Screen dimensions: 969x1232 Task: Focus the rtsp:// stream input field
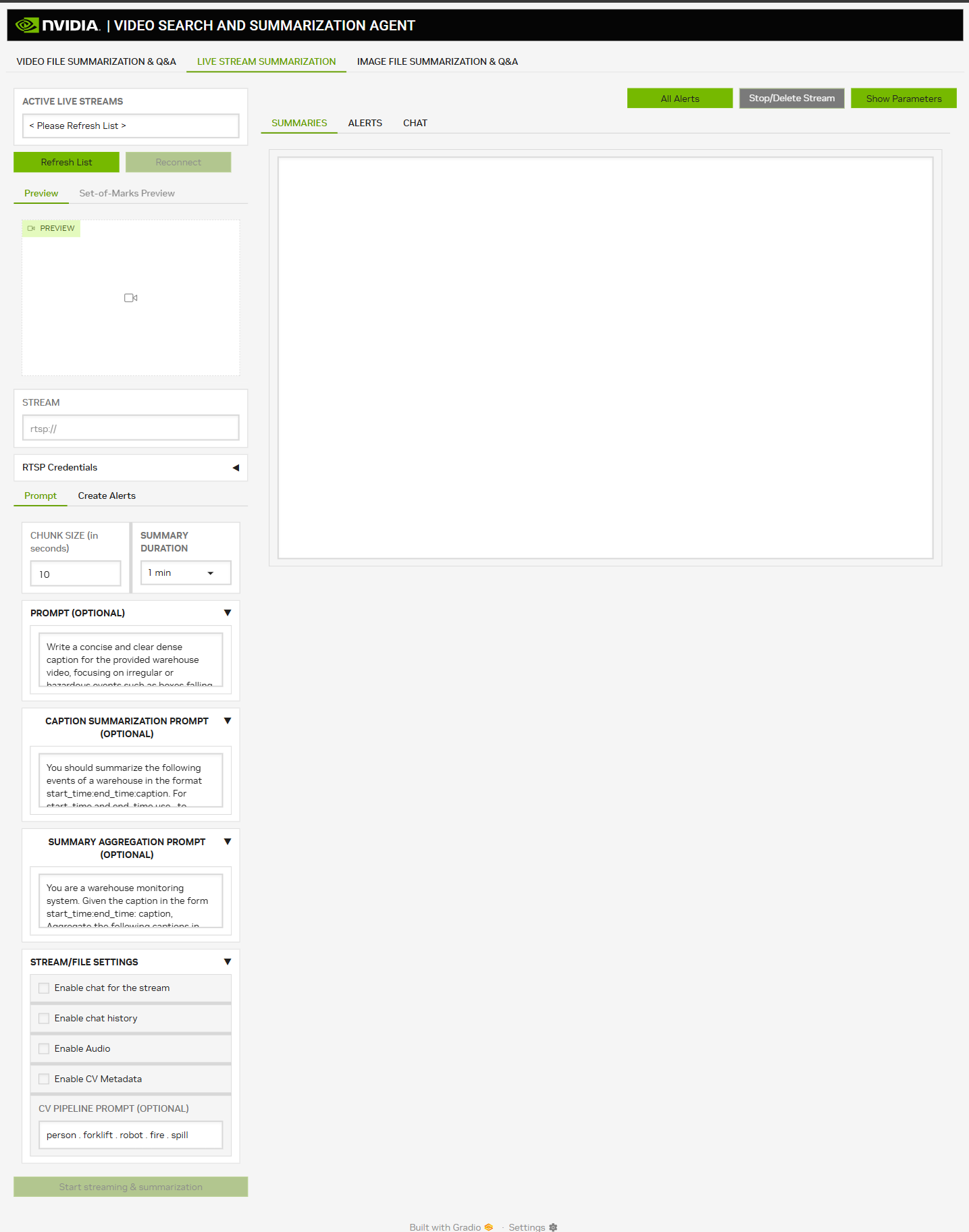tap(131, 428)
